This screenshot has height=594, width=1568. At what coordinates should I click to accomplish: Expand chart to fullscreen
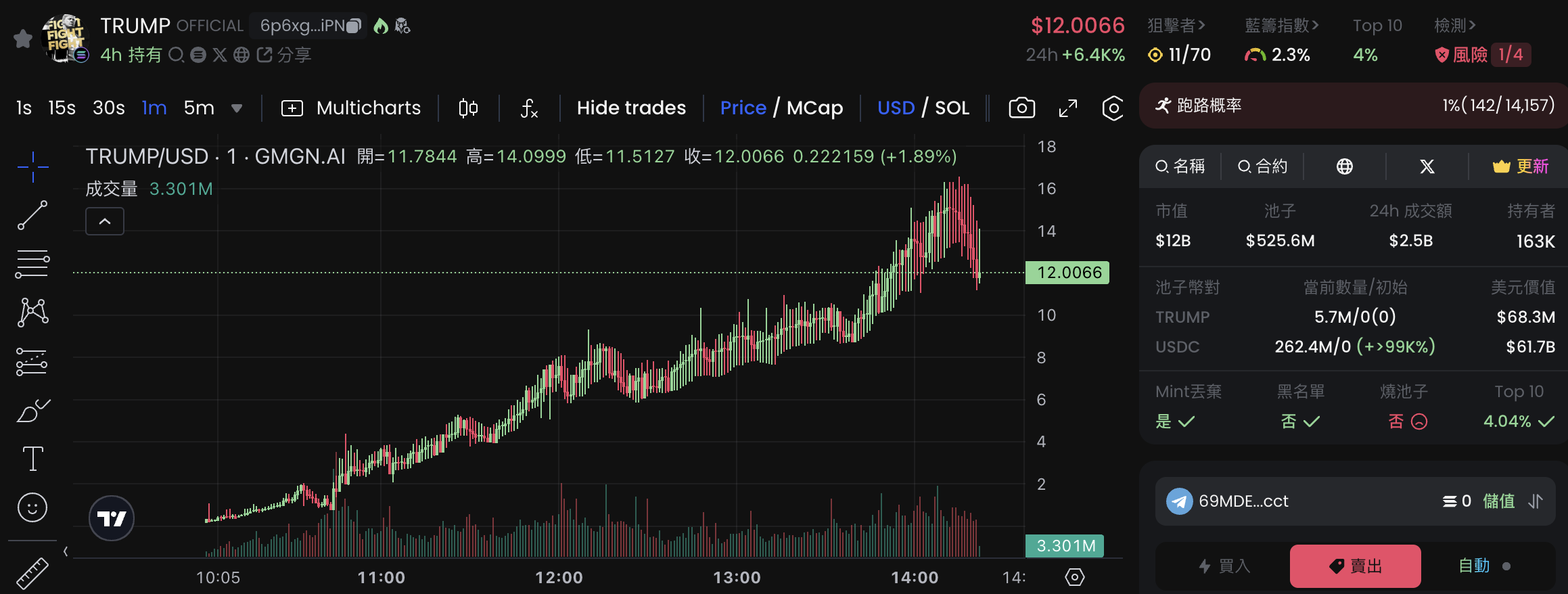[1067, 108]
